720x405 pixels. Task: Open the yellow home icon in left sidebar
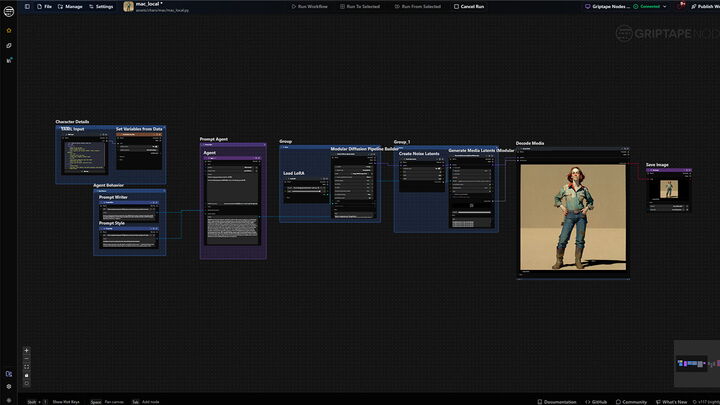tap(9, 30)
